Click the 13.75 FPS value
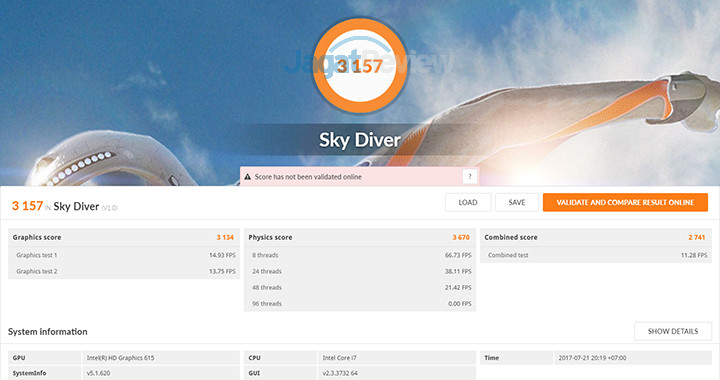720x380 pixels. pos(222,271)
